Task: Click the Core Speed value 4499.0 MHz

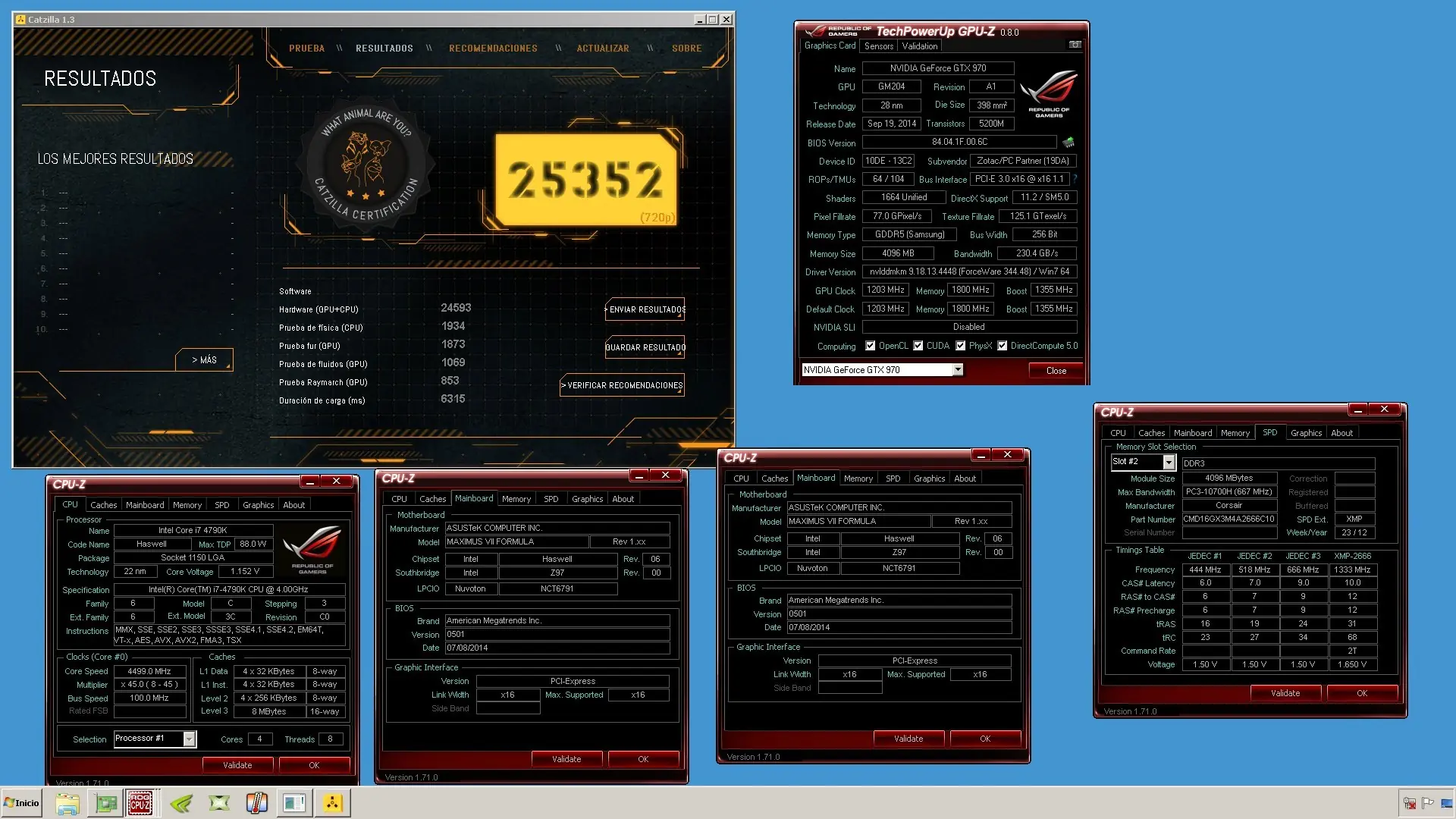Action: coord(149,671)
